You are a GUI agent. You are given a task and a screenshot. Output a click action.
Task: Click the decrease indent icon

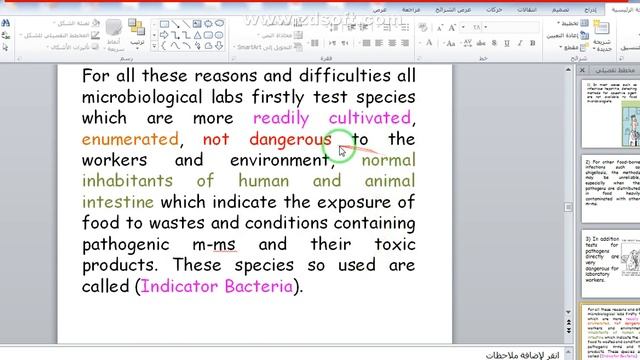pyautogui.click(x=364, y=27)
